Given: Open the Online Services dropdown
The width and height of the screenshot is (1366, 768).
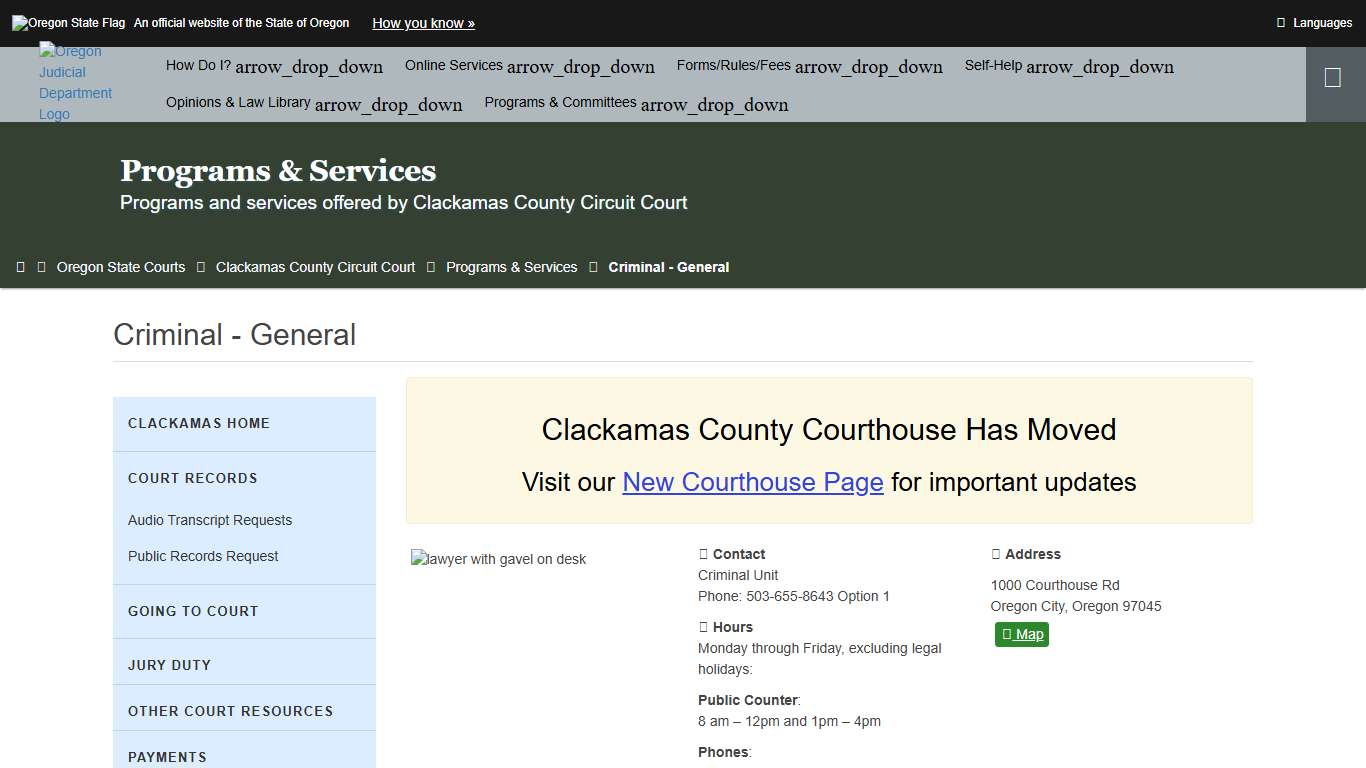Looking at the screenshot, I should 529,65.
